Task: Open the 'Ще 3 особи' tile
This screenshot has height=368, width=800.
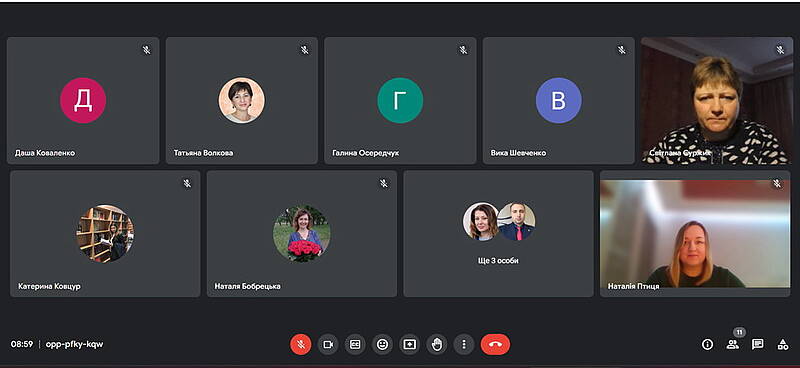Action: point(498,234)
